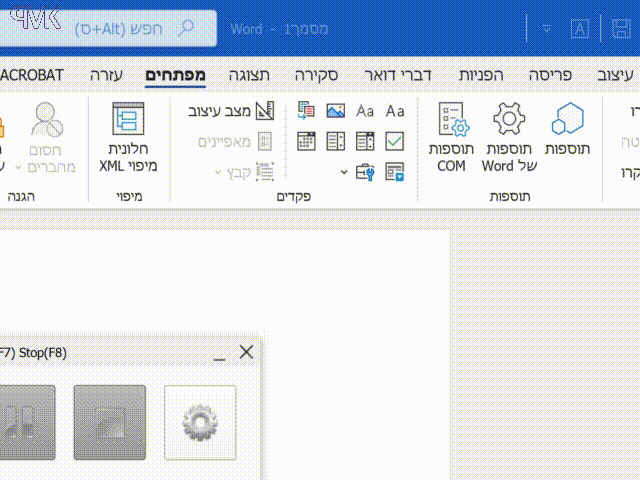Open the סקירה review tab
The width and height of the screenshot is (640, 480).
[316, 75]
